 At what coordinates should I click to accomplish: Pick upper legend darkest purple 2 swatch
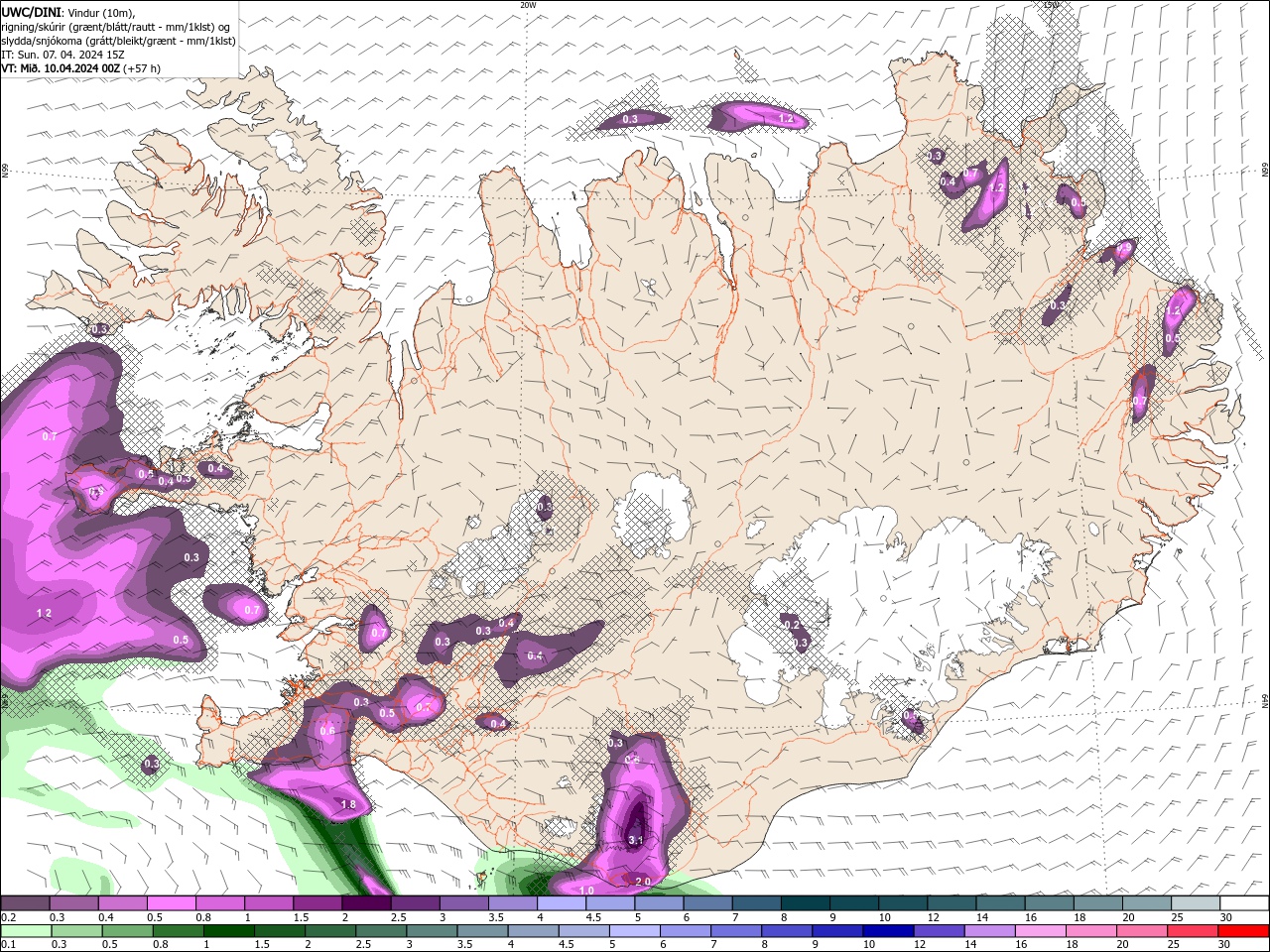coord(366,903)
